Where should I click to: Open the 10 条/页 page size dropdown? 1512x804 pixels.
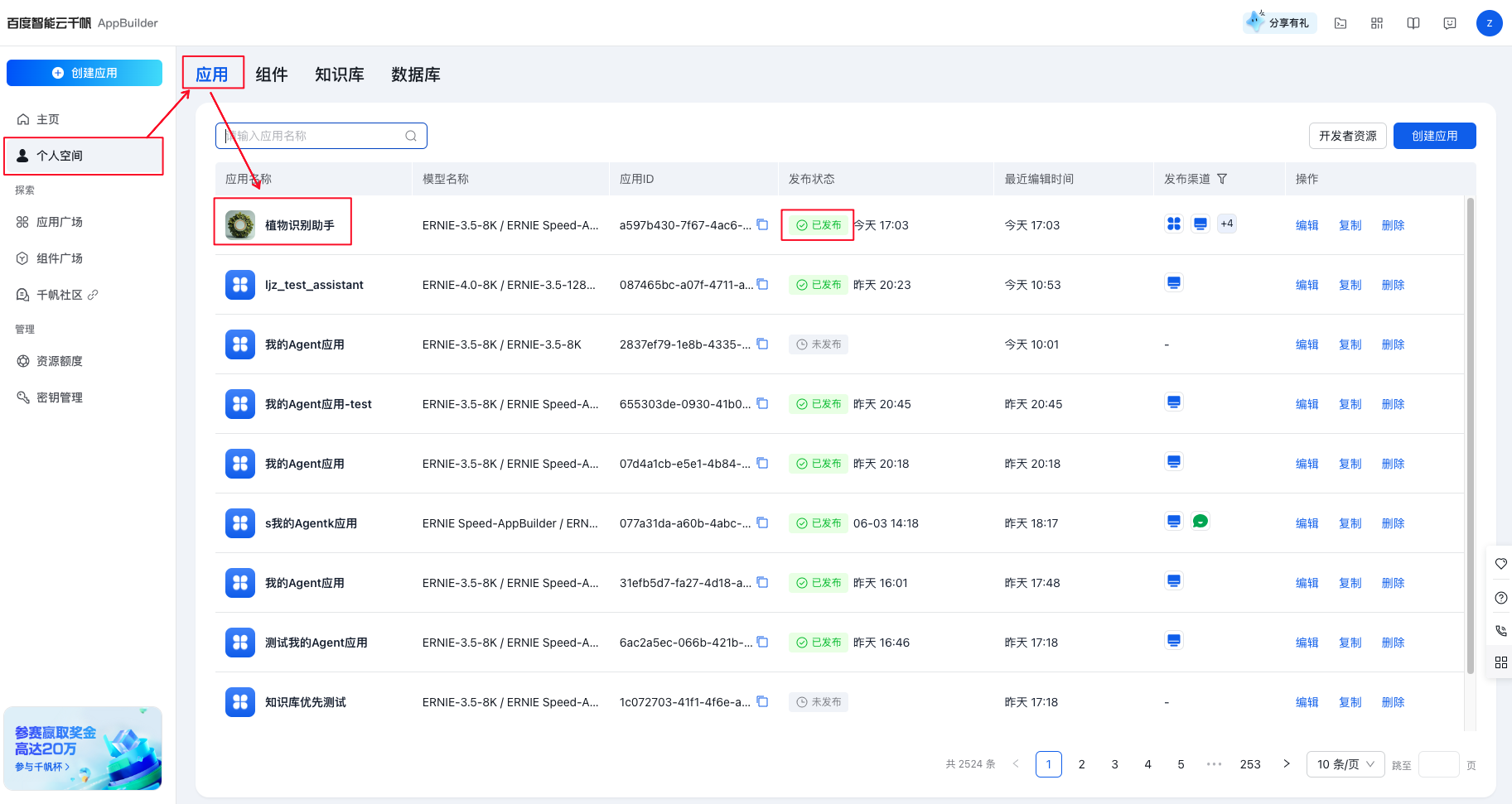tap(1345, 764)
